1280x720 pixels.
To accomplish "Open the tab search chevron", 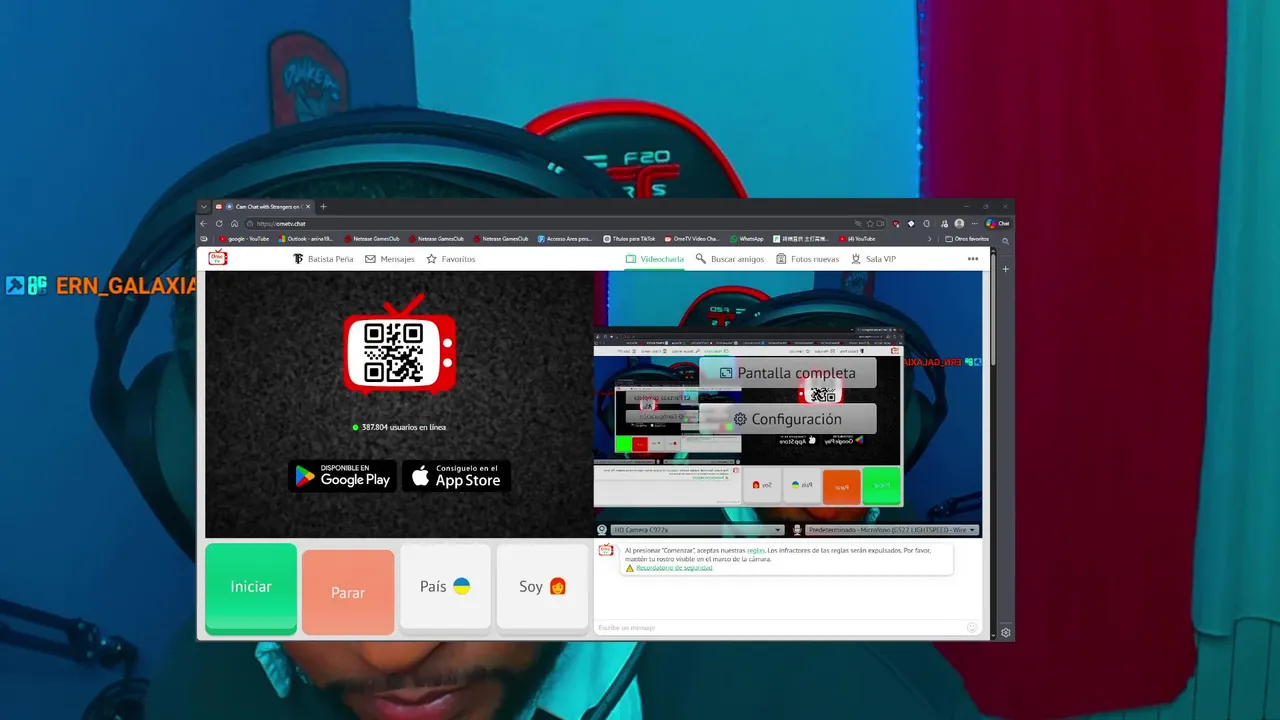I will click(203, 207).
